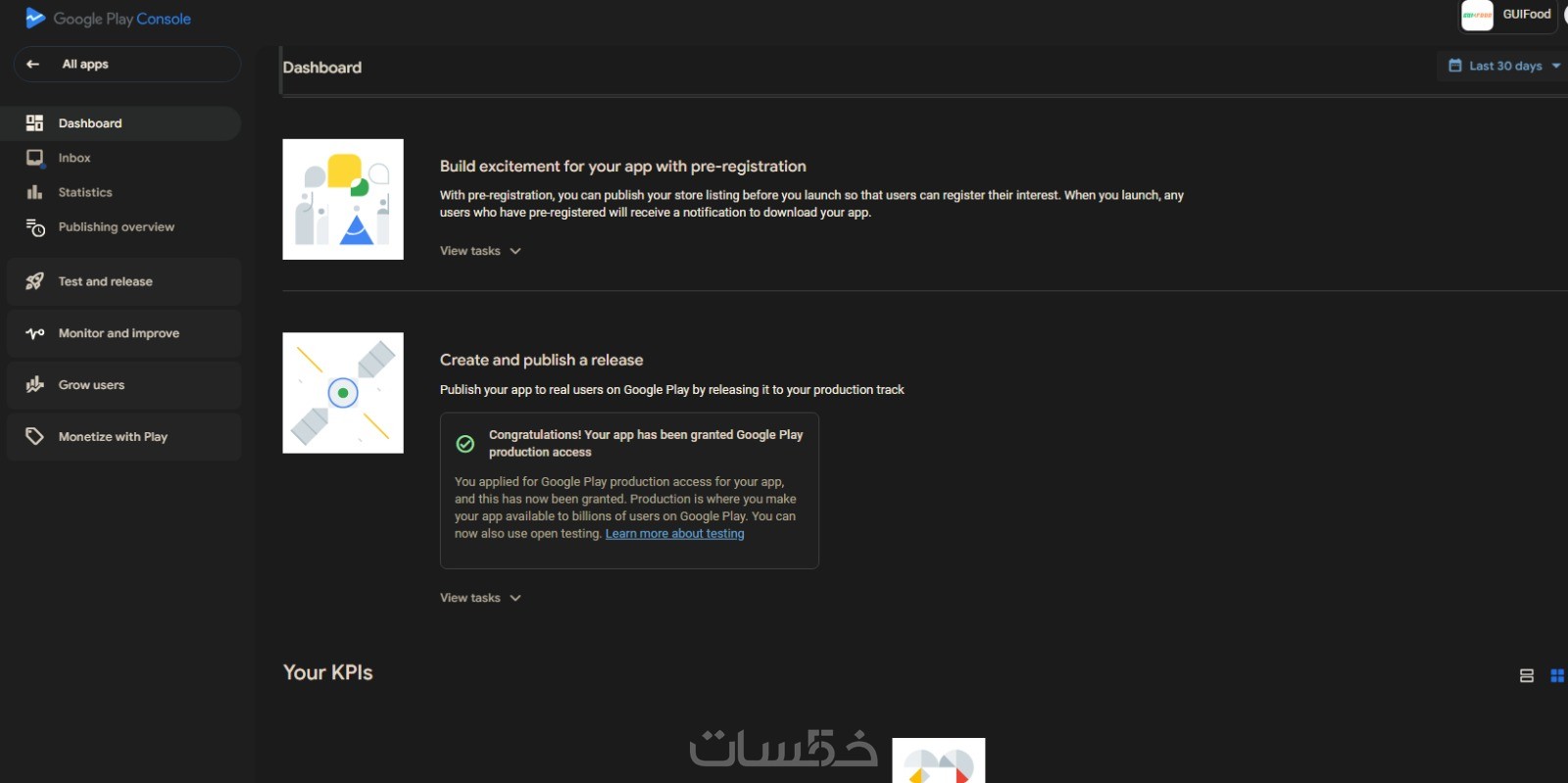Viewport: 1568px width, 783px height.
Task: Click the Dashboard page title
Action: tap(322, 68)
